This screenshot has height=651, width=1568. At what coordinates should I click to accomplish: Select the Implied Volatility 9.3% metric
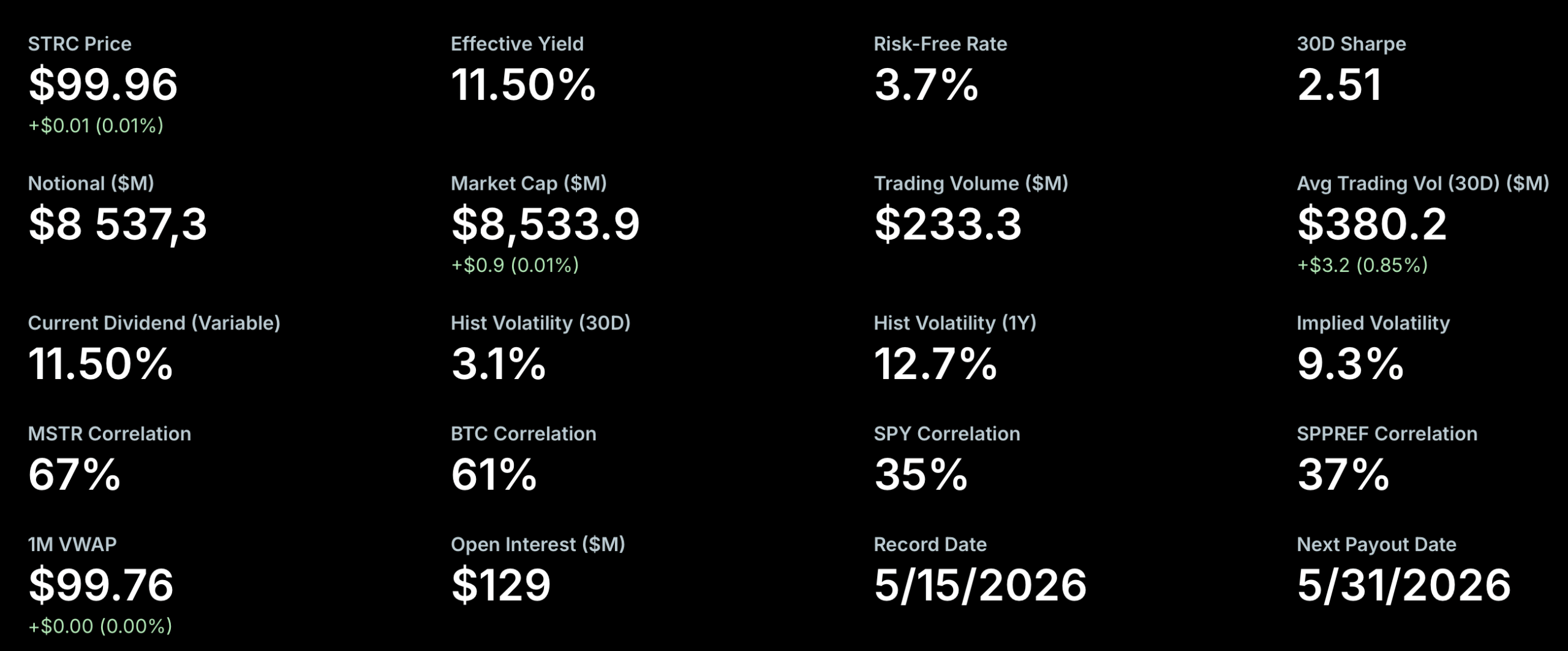1350,364
